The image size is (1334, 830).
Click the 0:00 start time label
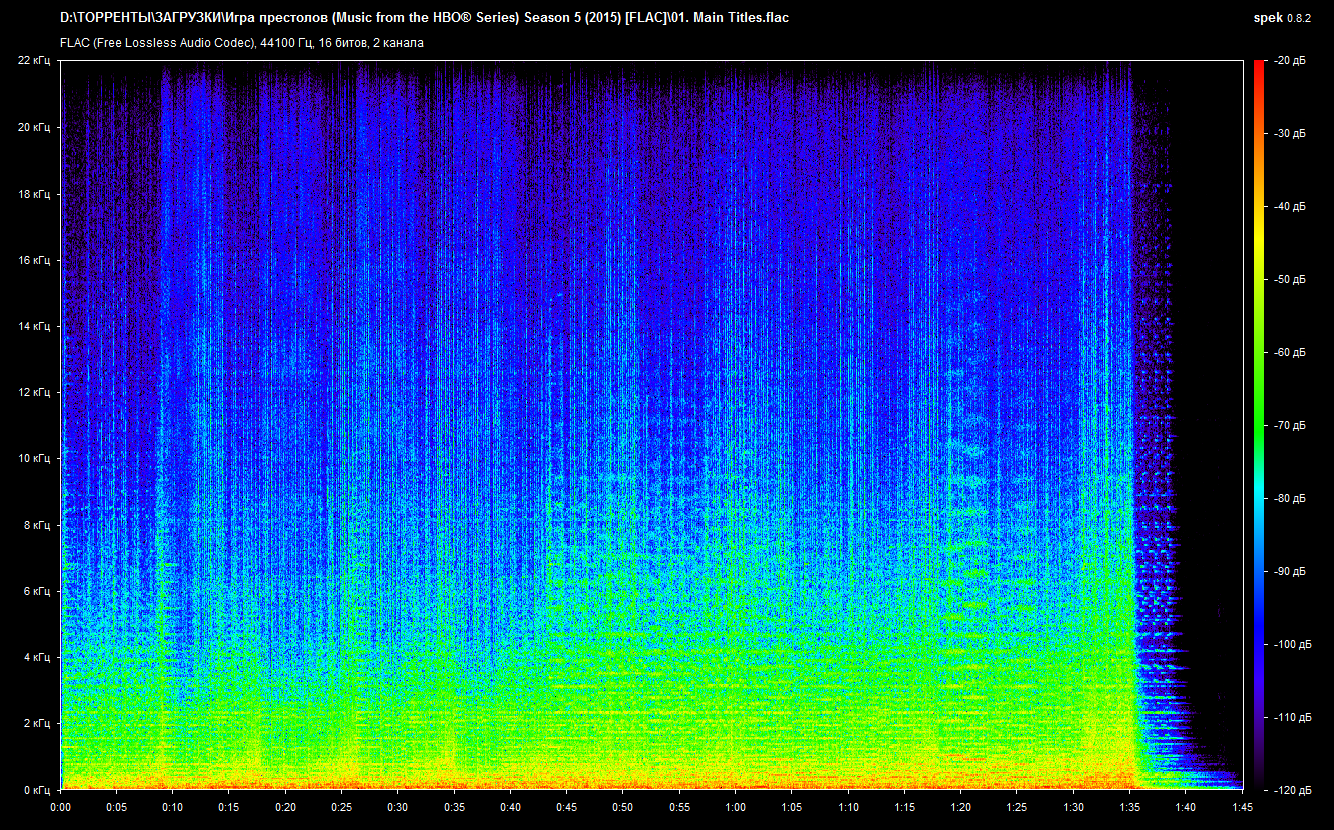[60, 806]
